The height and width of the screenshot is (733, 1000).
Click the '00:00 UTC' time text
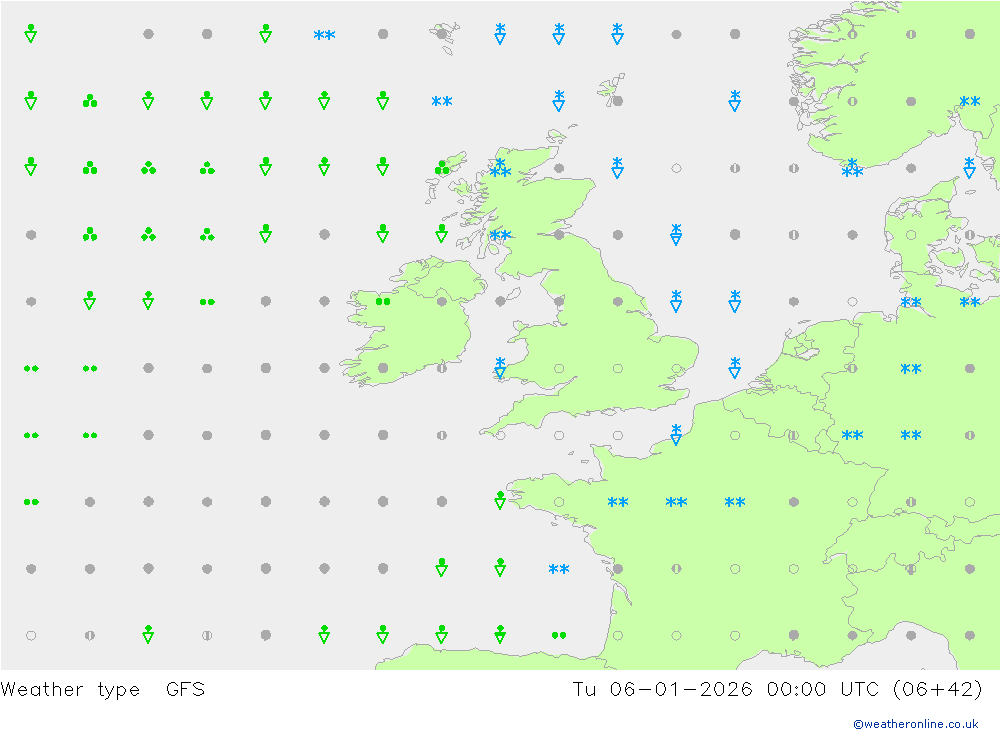[x=823, y=689]
